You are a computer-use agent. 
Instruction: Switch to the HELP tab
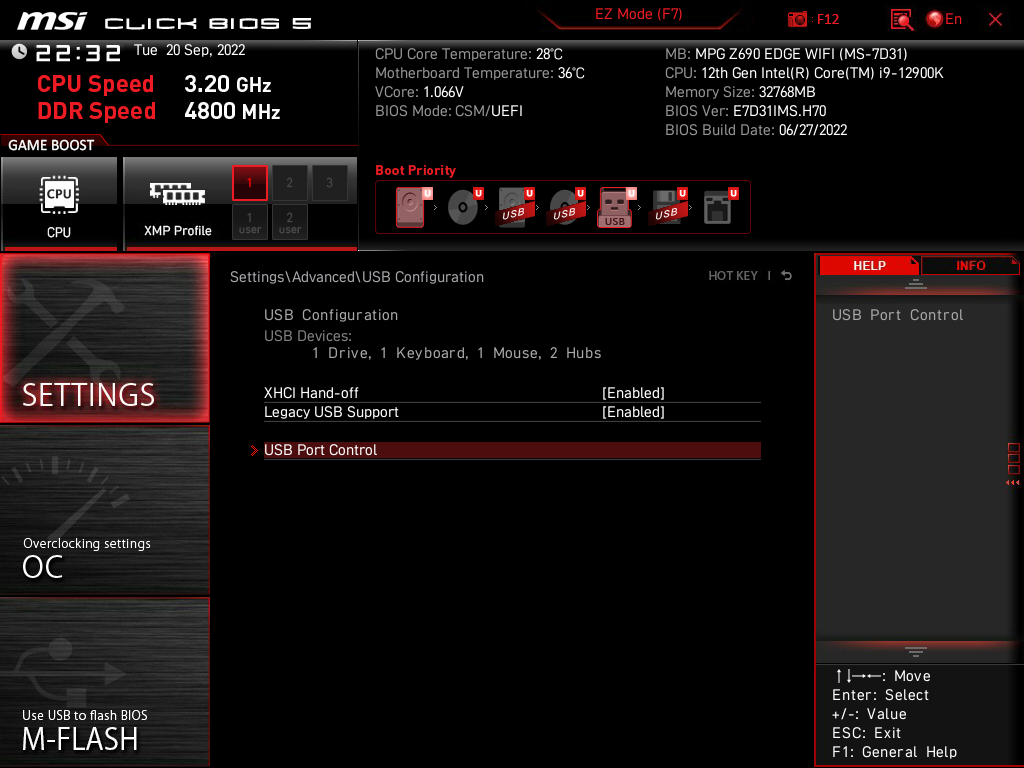869,265
